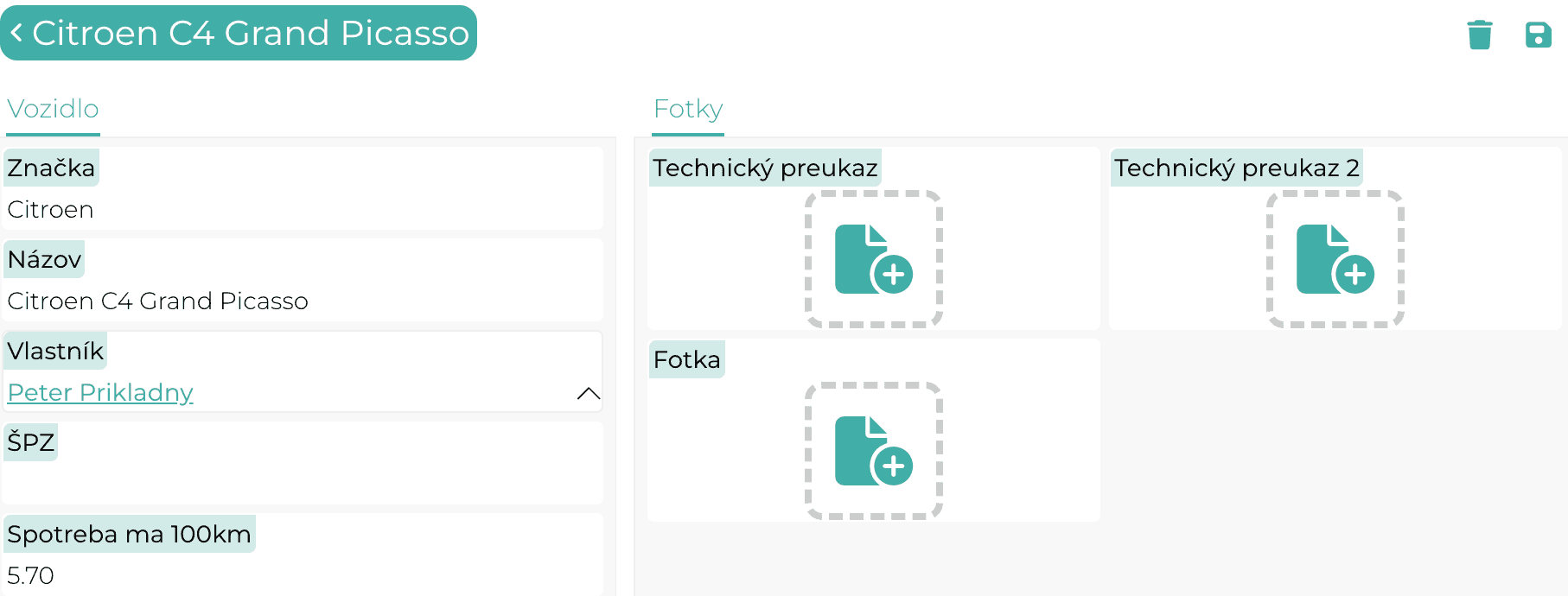Click back arrow beside Citroen C4 Grand Picasso
The image size is (1568, 596).
(16, 33)
